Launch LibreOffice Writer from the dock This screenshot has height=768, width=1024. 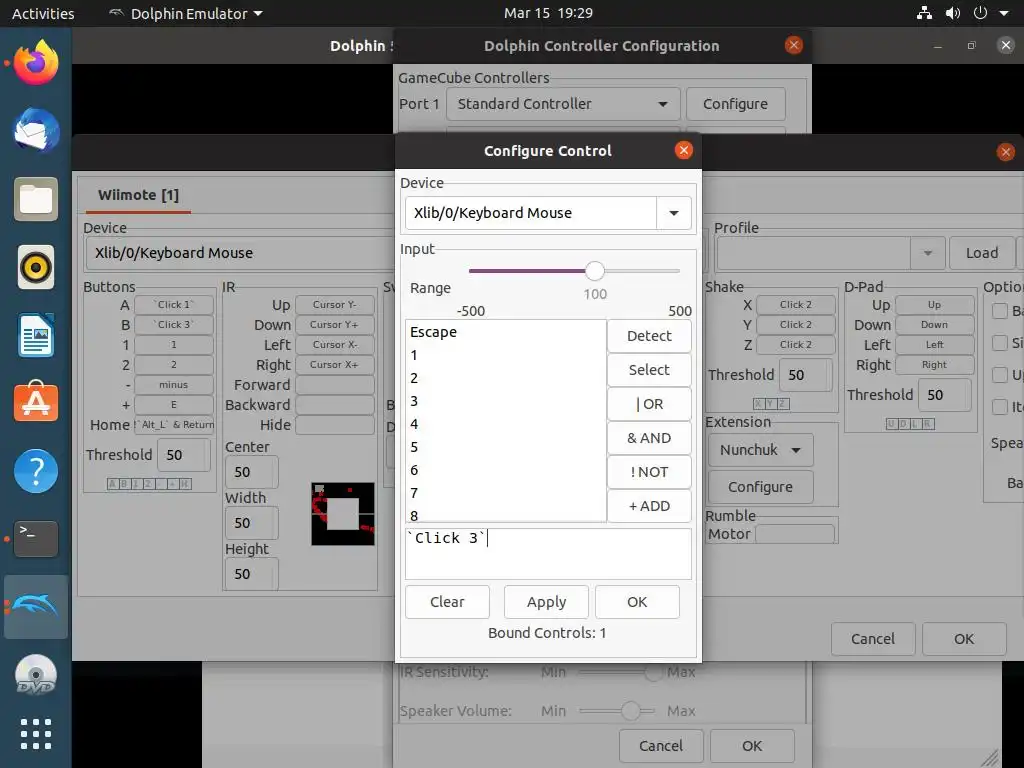[x=36, y=335]
